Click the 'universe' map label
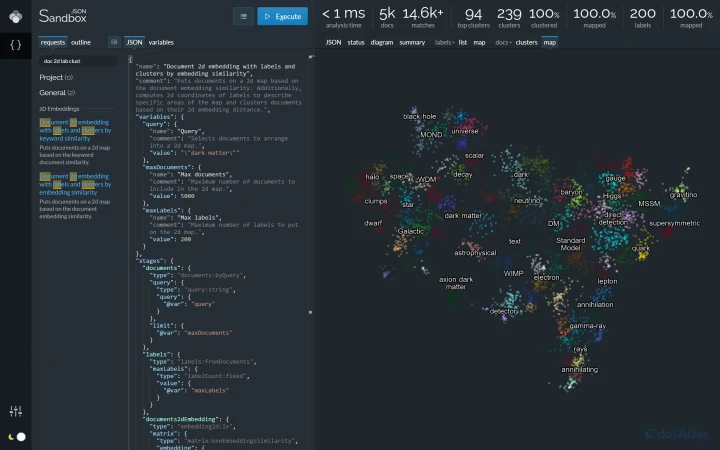The height and width of the screenshot is (450, 720). click(465, 131)
